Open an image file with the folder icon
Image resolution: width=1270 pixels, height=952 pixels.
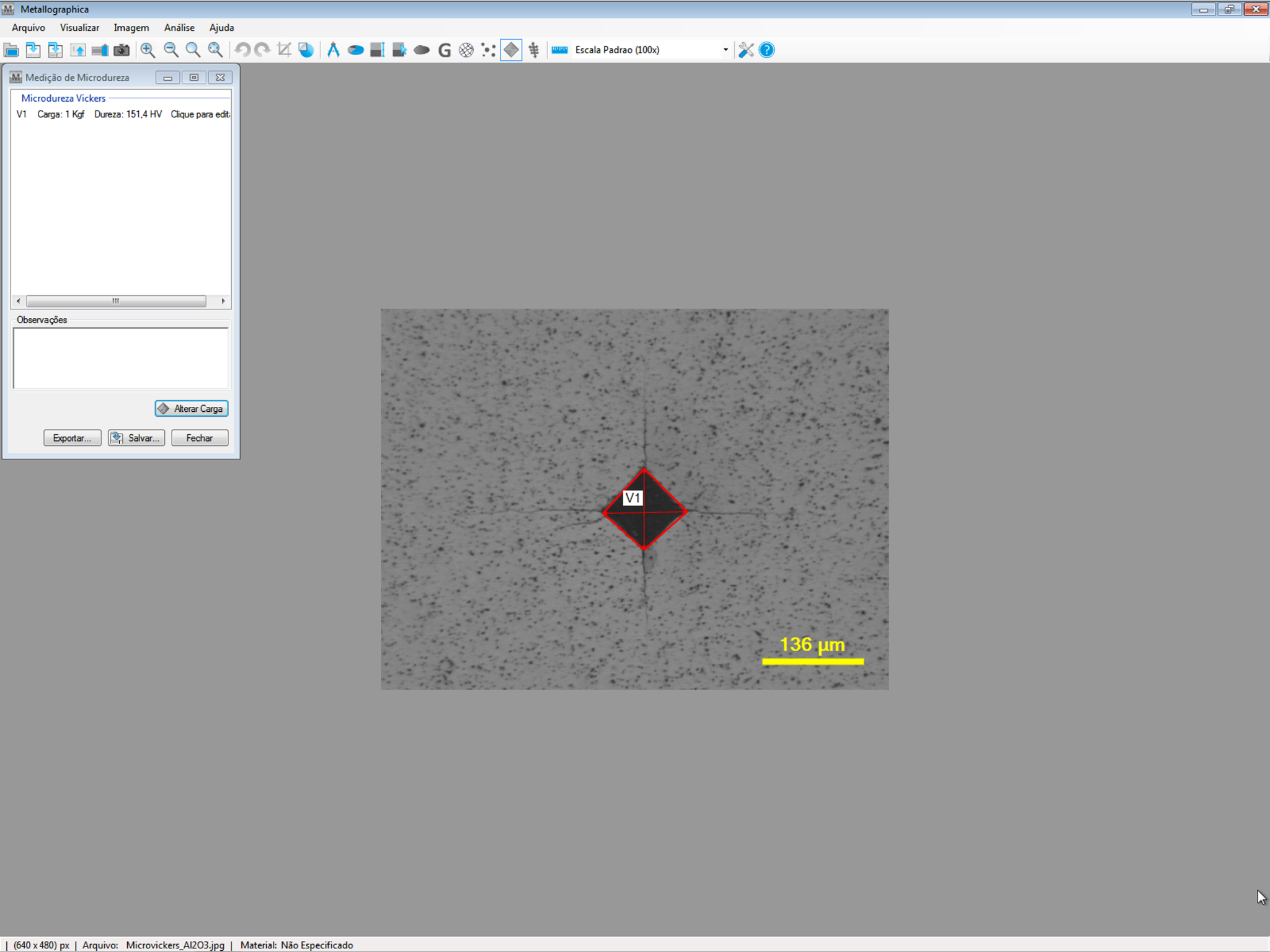click(11, 50)
